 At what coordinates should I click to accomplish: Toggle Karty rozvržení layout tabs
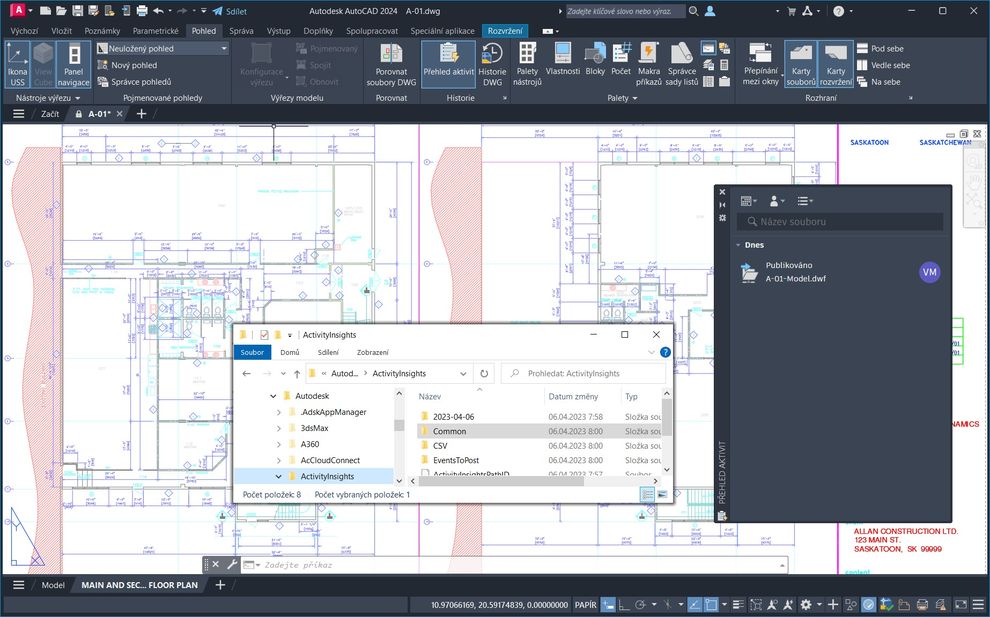pyautogui.click(x=836, y=65)
